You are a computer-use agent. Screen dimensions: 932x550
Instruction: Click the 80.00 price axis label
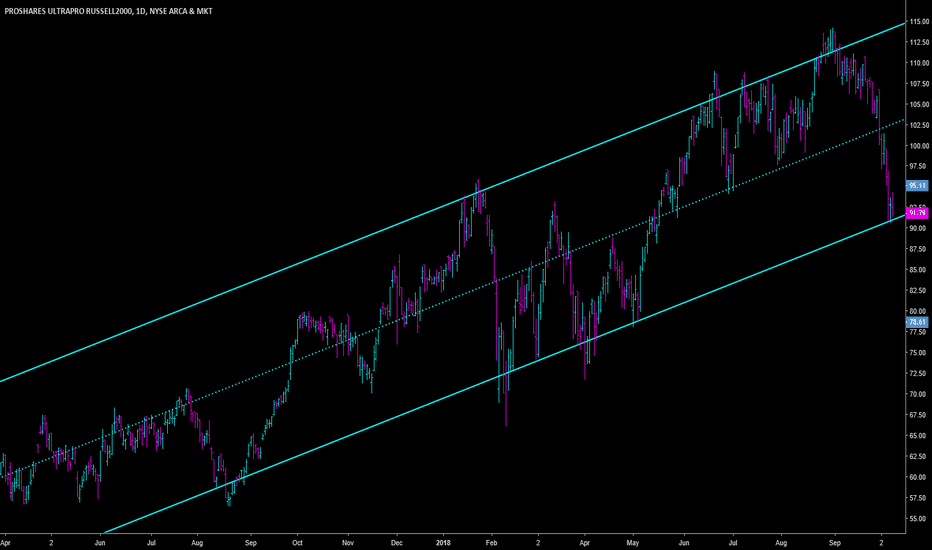919,312
